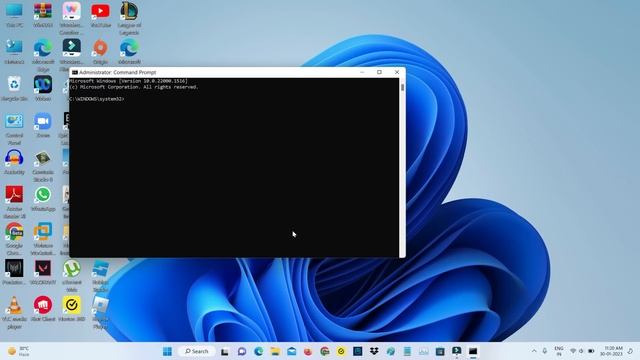Expand the hidden system tray icons chevron
The height and width of the screenshot is (360, 640).
[x=534, y=351]
